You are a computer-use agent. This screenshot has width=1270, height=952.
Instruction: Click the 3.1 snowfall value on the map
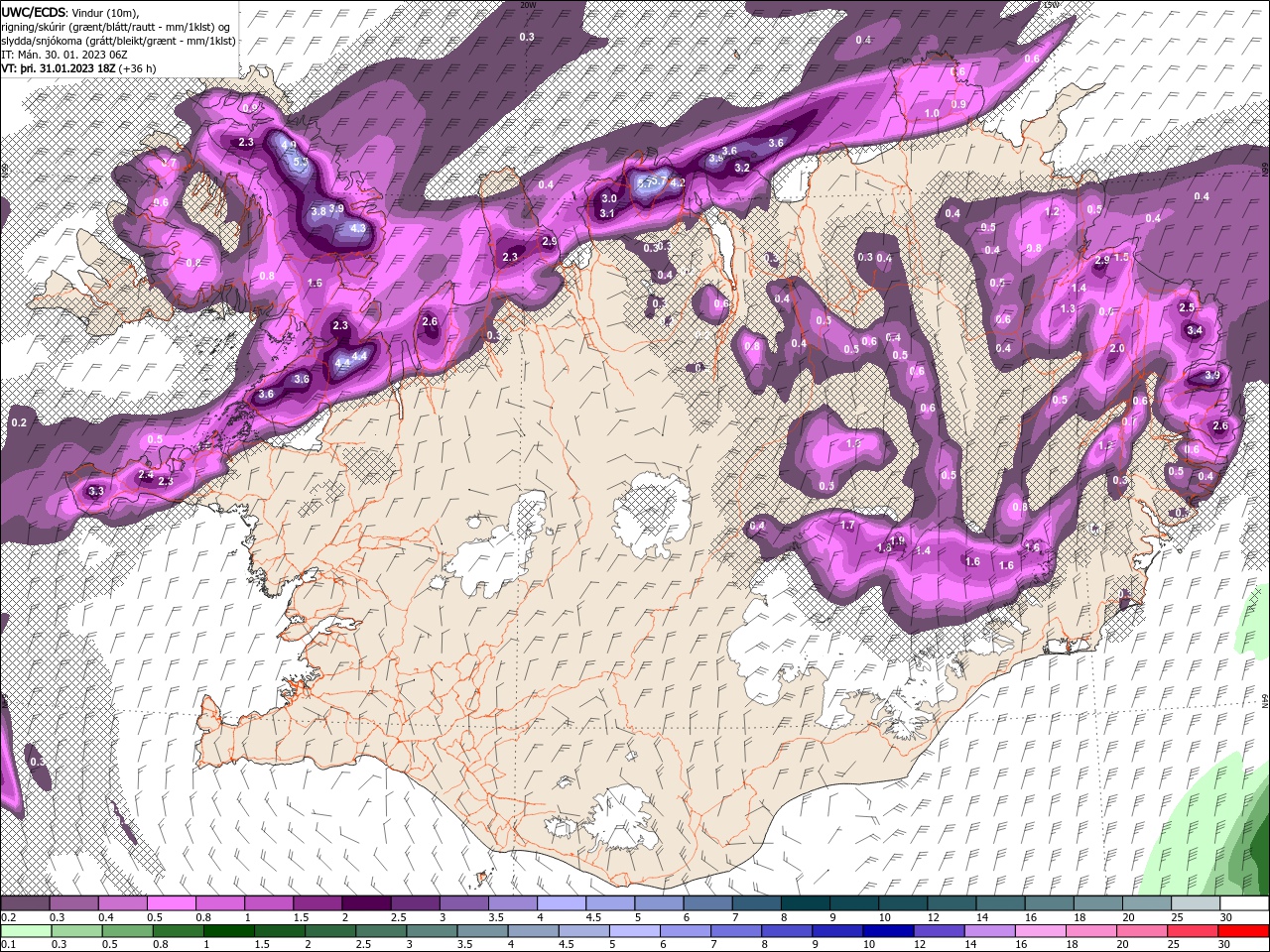click(608, 213)
